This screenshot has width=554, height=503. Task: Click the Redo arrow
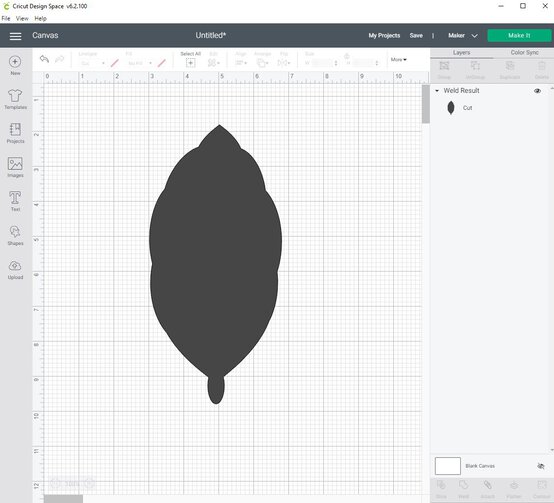[60, 59]
